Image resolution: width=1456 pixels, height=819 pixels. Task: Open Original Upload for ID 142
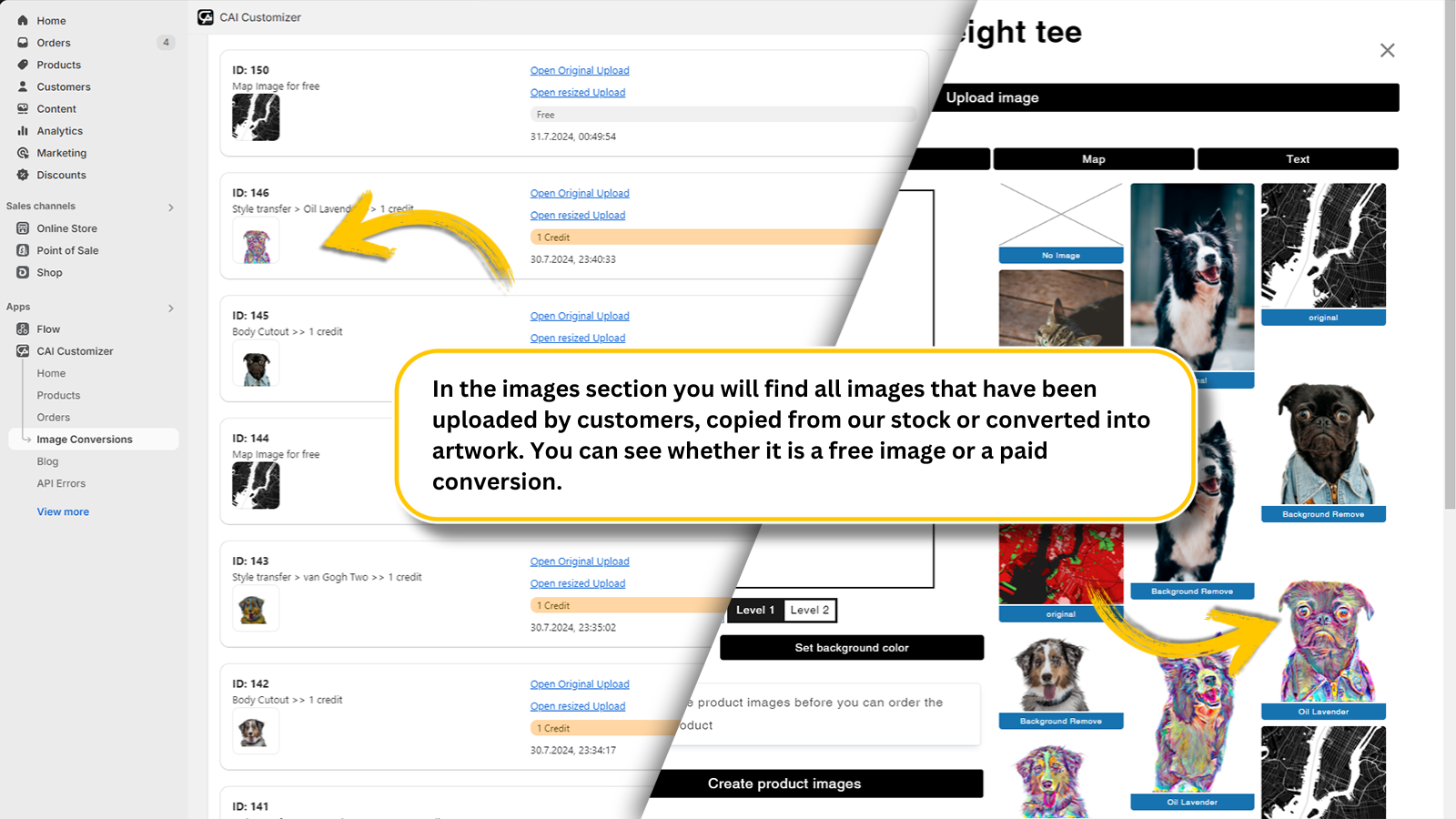click(580, 684)
